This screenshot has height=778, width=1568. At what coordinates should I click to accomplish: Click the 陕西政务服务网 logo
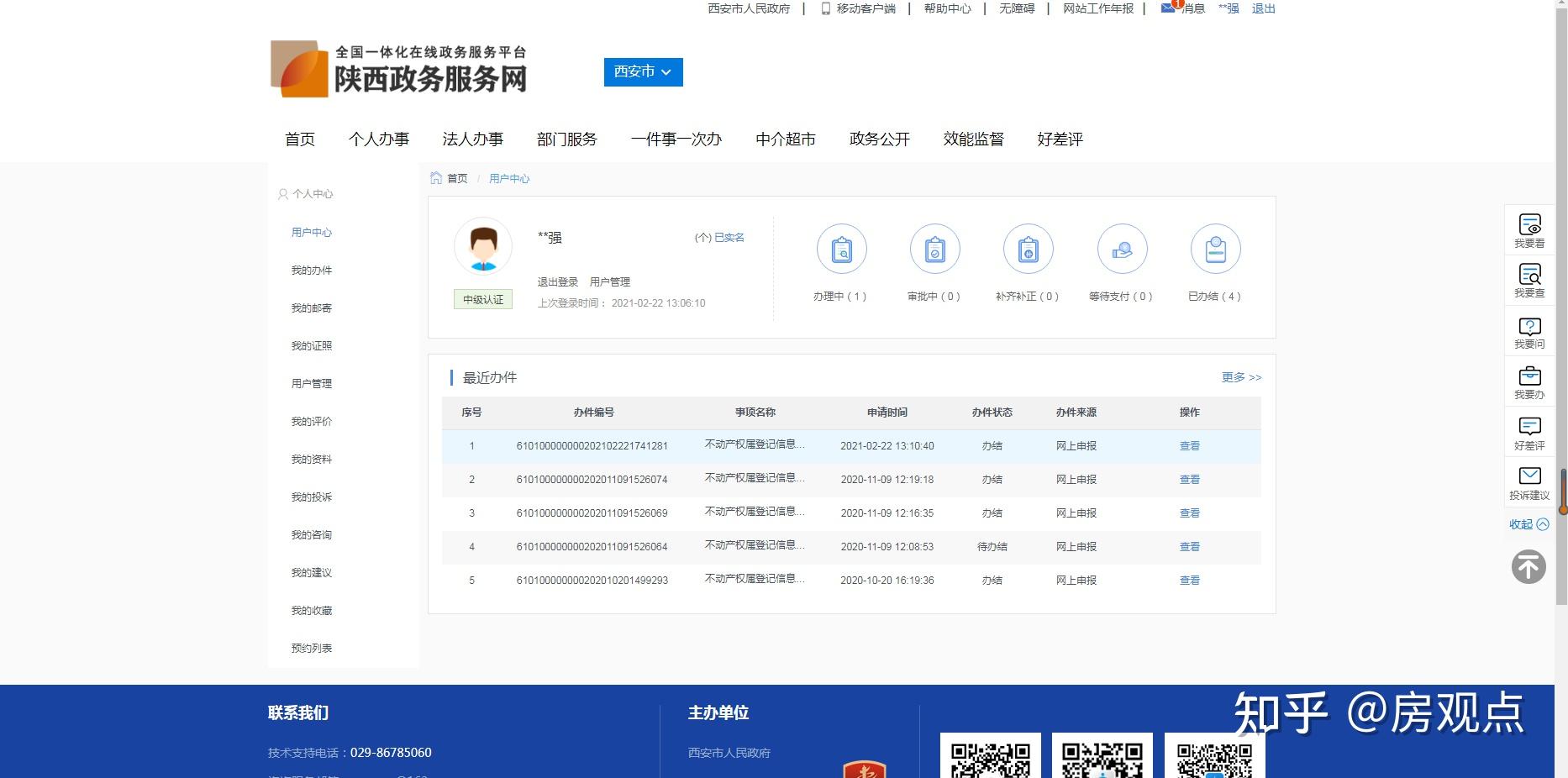(x=398, y=68)
